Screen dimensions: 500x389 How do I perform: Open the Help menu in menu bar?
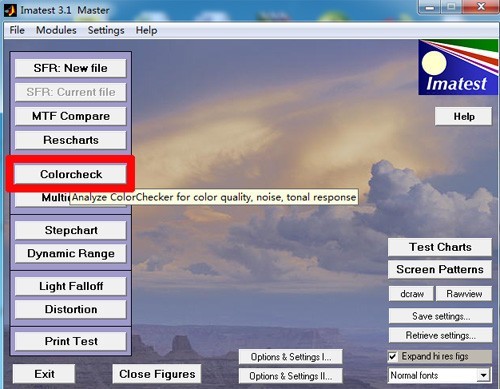(146, 30)
